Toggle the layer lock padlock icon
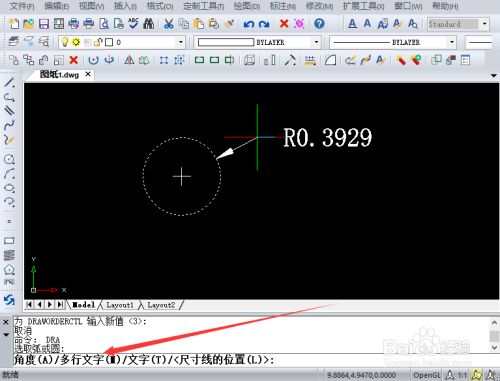Viewport: 500px width, 381px height. [98, 42]
